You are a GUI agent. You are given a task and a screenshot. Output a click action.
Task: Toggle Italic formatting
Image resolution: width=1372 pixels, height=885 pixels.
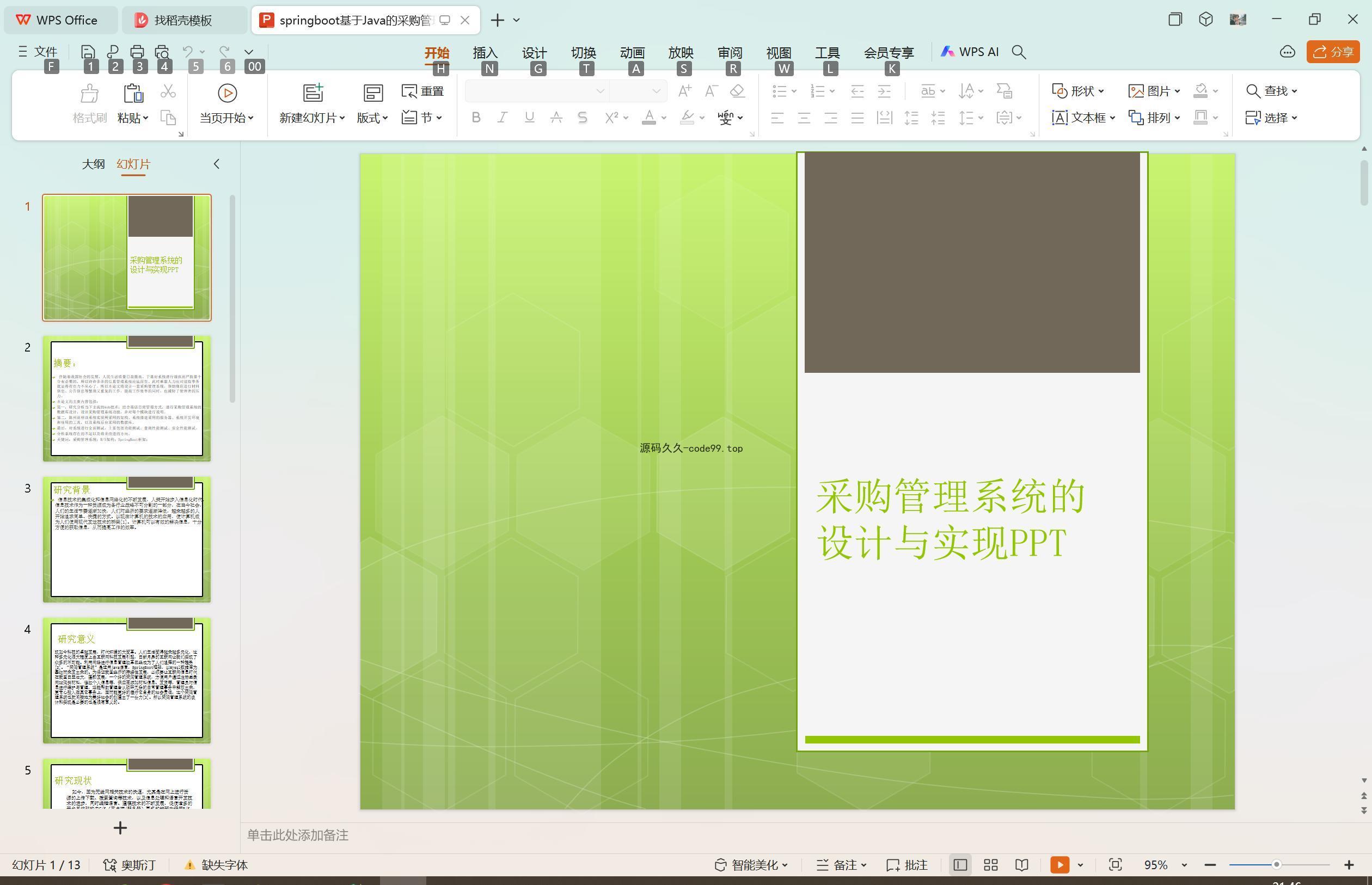point(503,118)
